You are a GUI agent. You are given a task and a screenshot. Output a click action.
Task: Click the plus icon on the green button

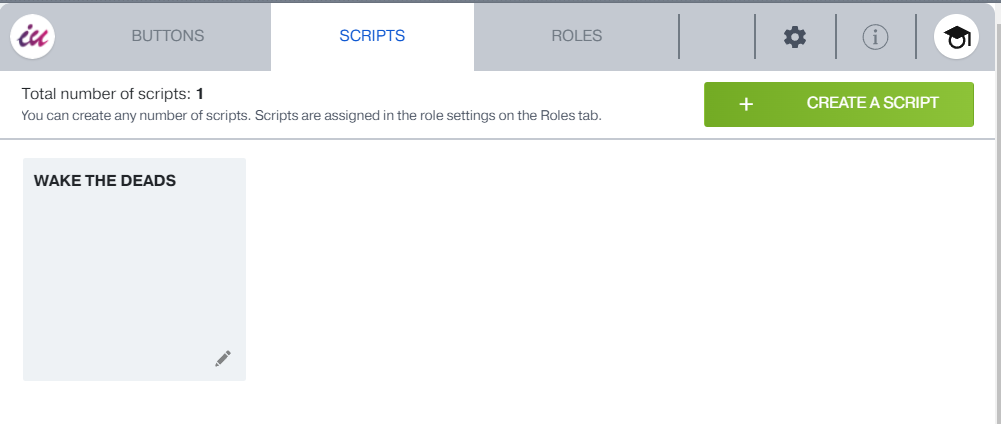tap(745, 104)
